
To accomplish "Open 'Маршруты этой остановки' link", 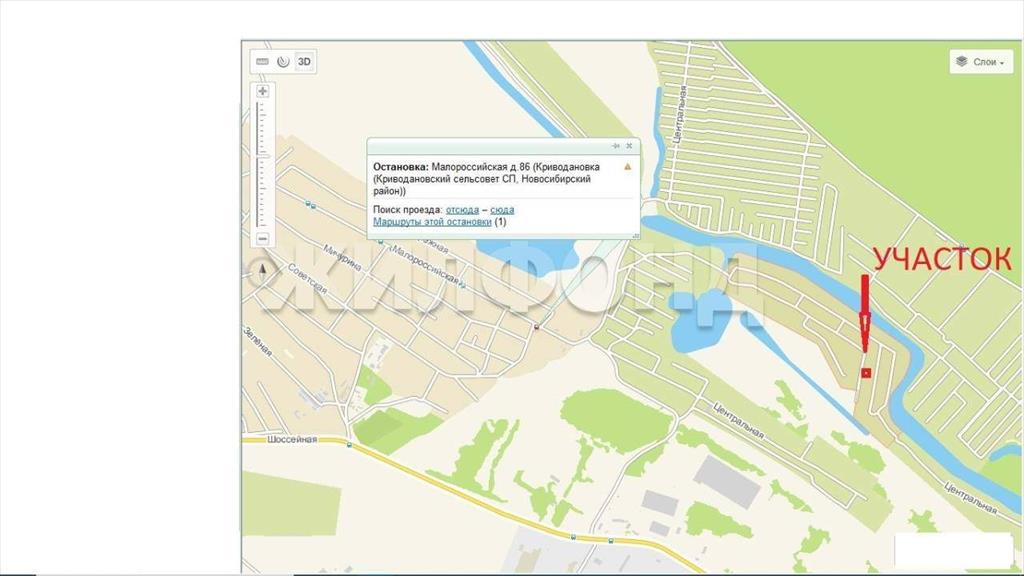I will coord(432,222).
